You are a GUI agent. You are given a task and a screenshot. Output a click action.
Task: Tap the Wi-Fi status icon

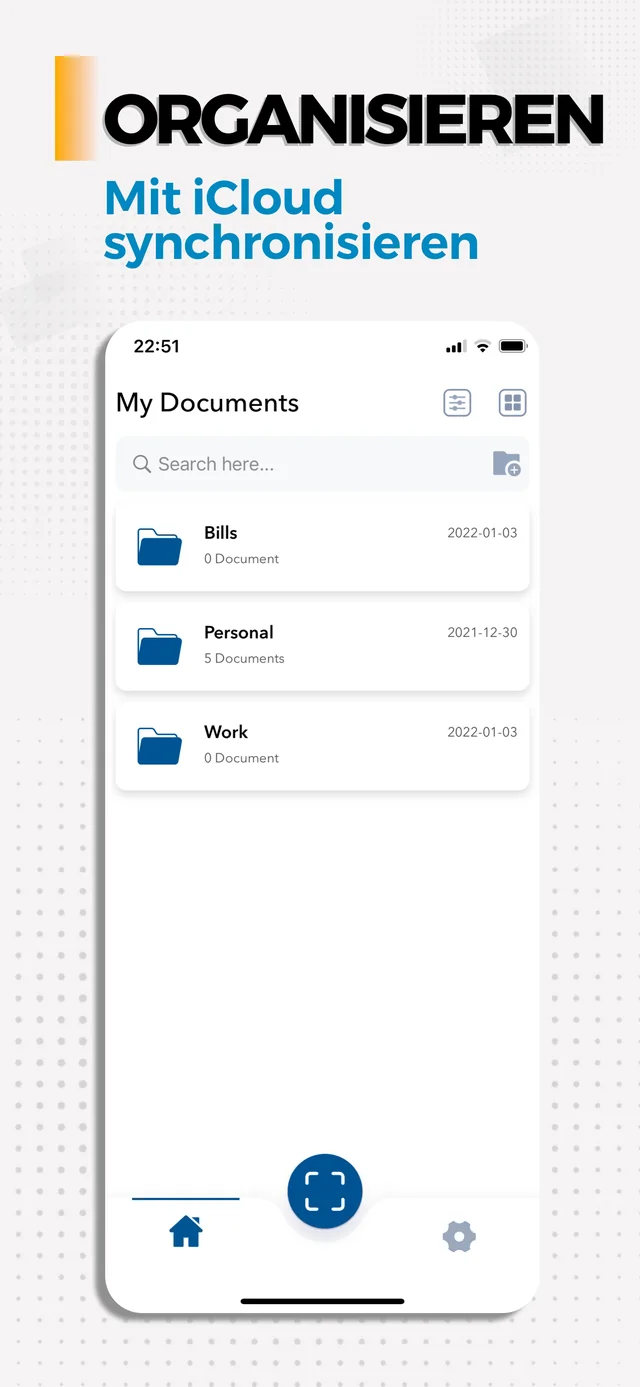(x=482, y=346)
